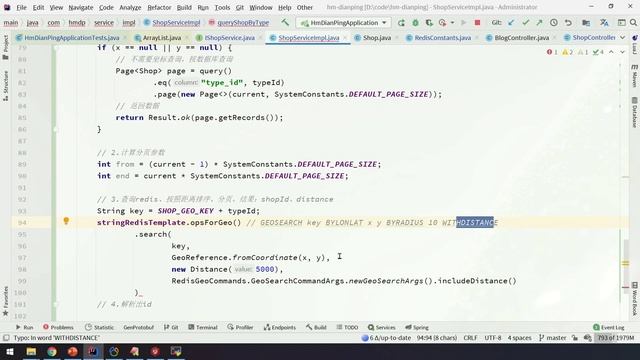Screen dimensions: 640x360
Task: Open the Build tool window
Action: [316, 327]
